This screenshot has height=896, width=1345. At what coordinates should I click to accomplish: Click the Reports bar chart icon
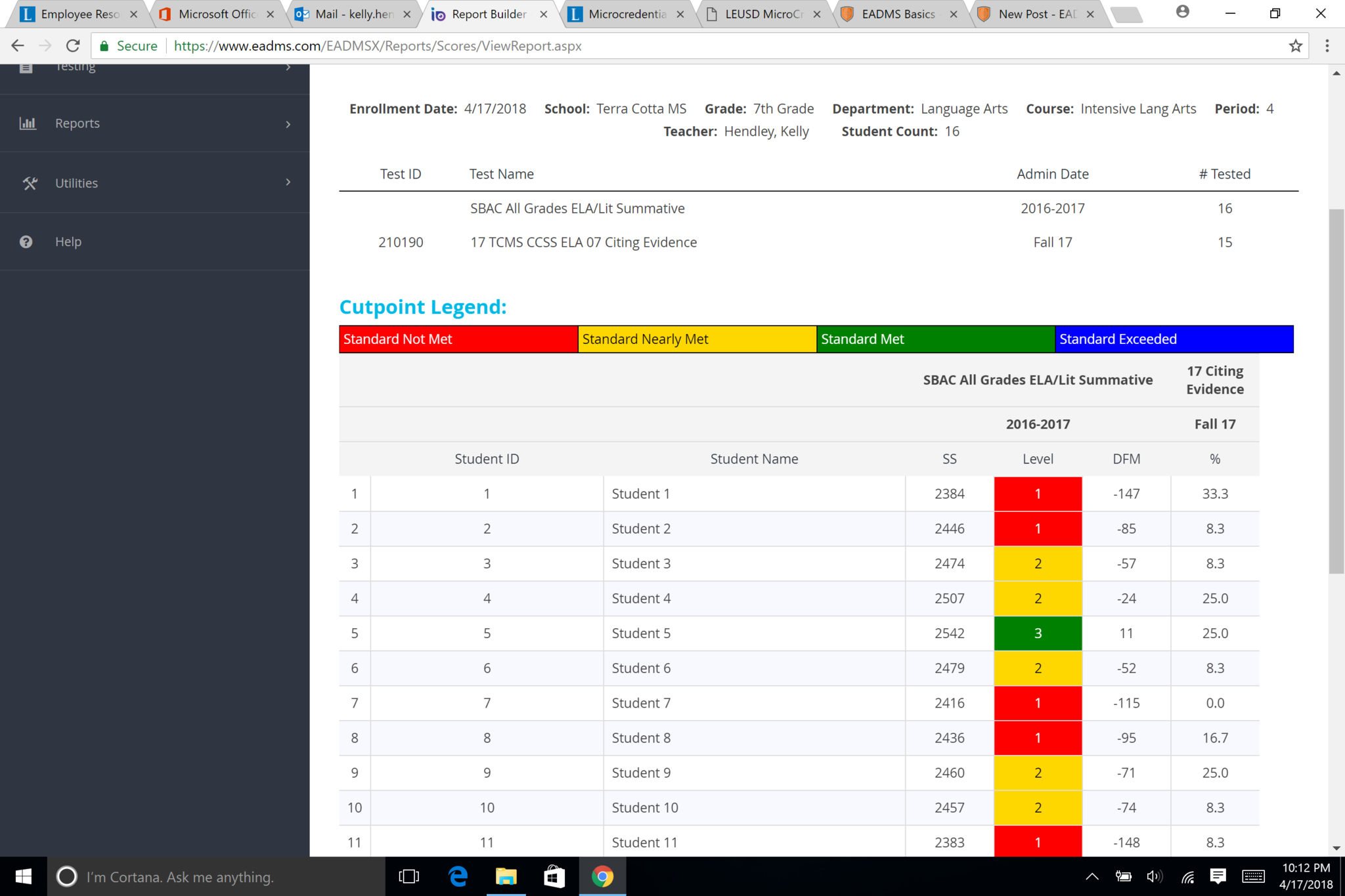pos(28,123)
